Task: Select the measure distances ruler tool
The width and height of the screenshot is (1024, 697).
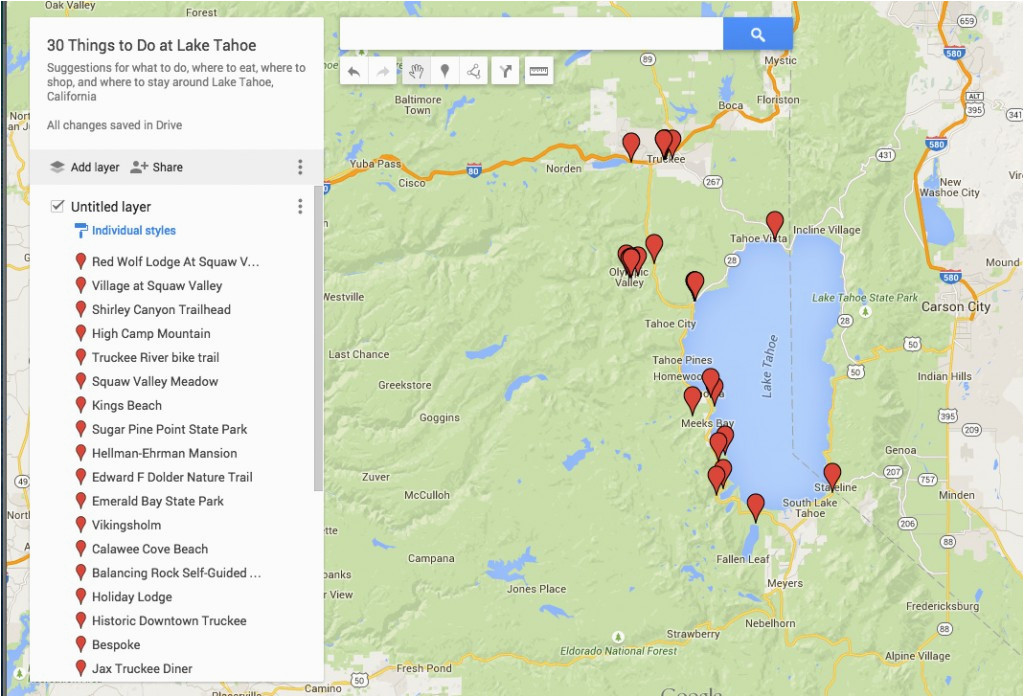Action: tap(539, 71)
